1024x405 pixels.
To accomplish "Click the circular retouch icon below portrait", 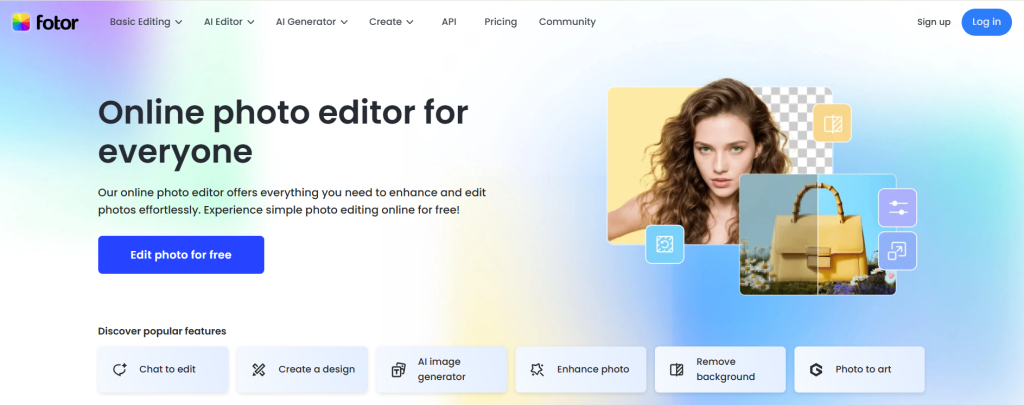I will click(665, 243).
